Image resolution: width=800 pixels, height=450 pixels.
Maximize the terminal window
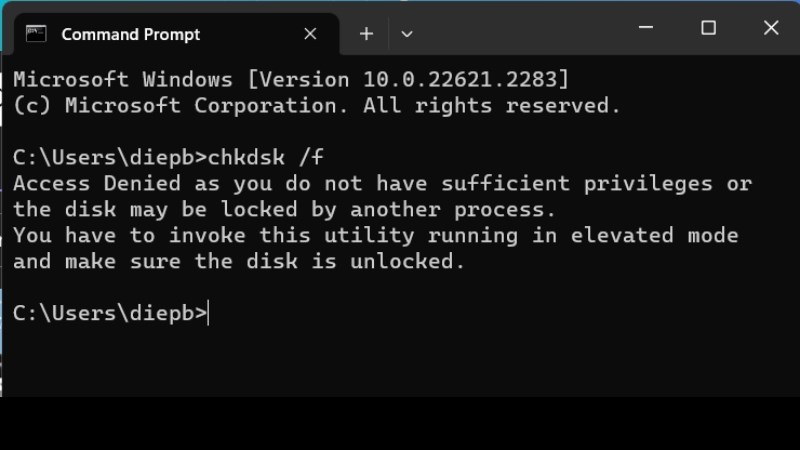(x=708, y=28)
